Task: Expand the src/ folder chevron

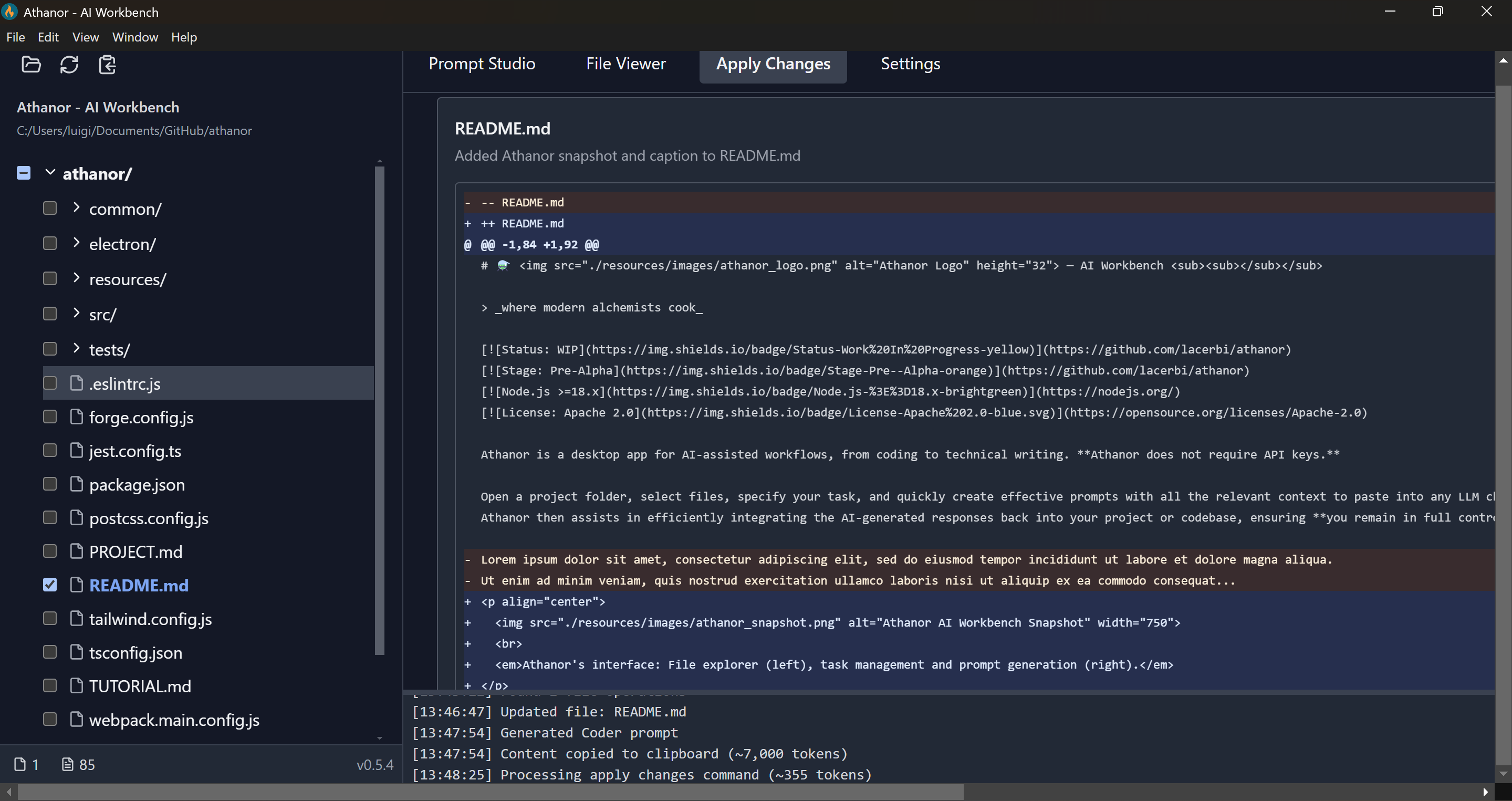Action: [76, 313]
